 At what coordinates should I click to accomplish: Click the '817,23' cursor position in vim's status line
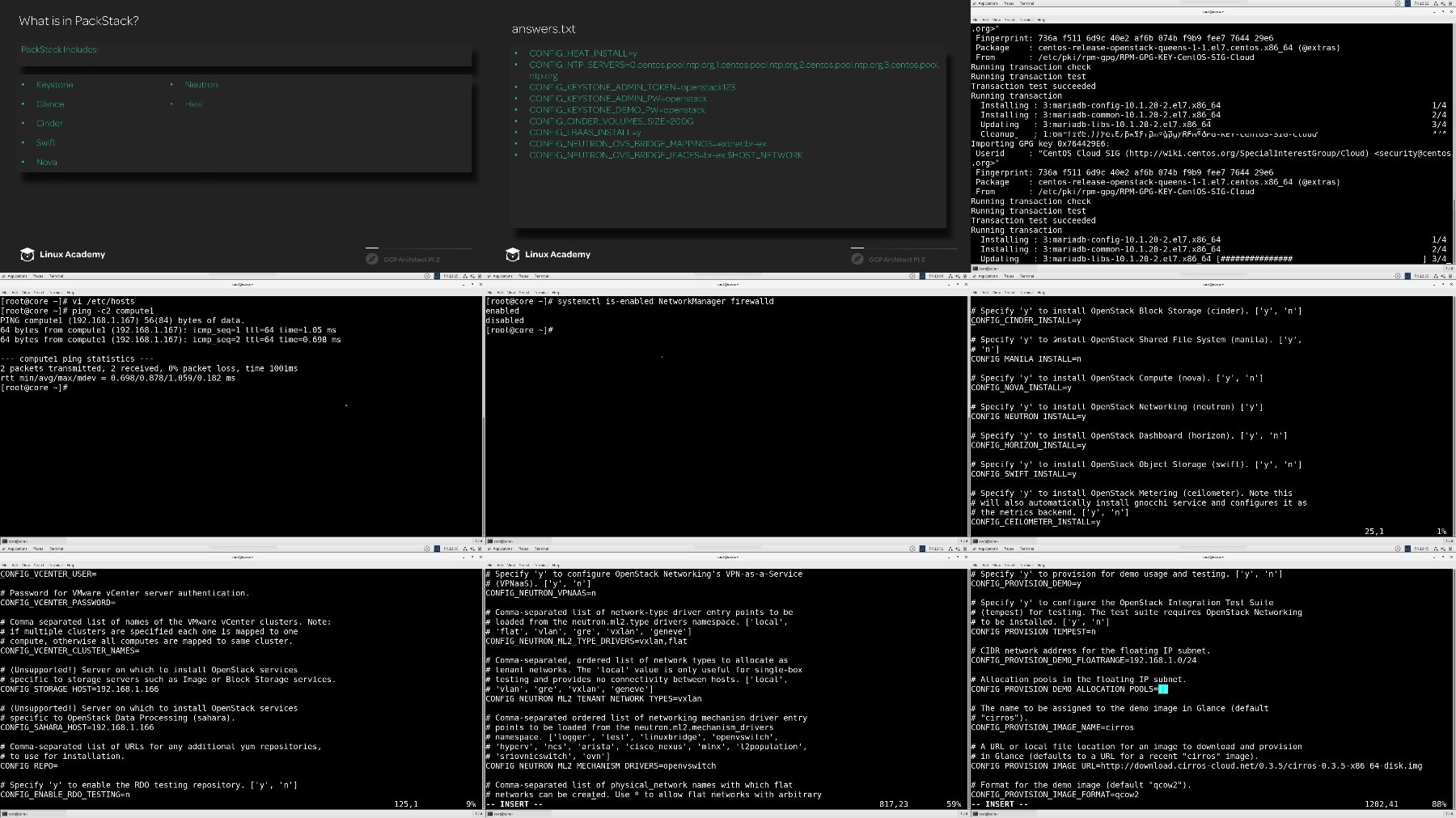click(894, 804)
